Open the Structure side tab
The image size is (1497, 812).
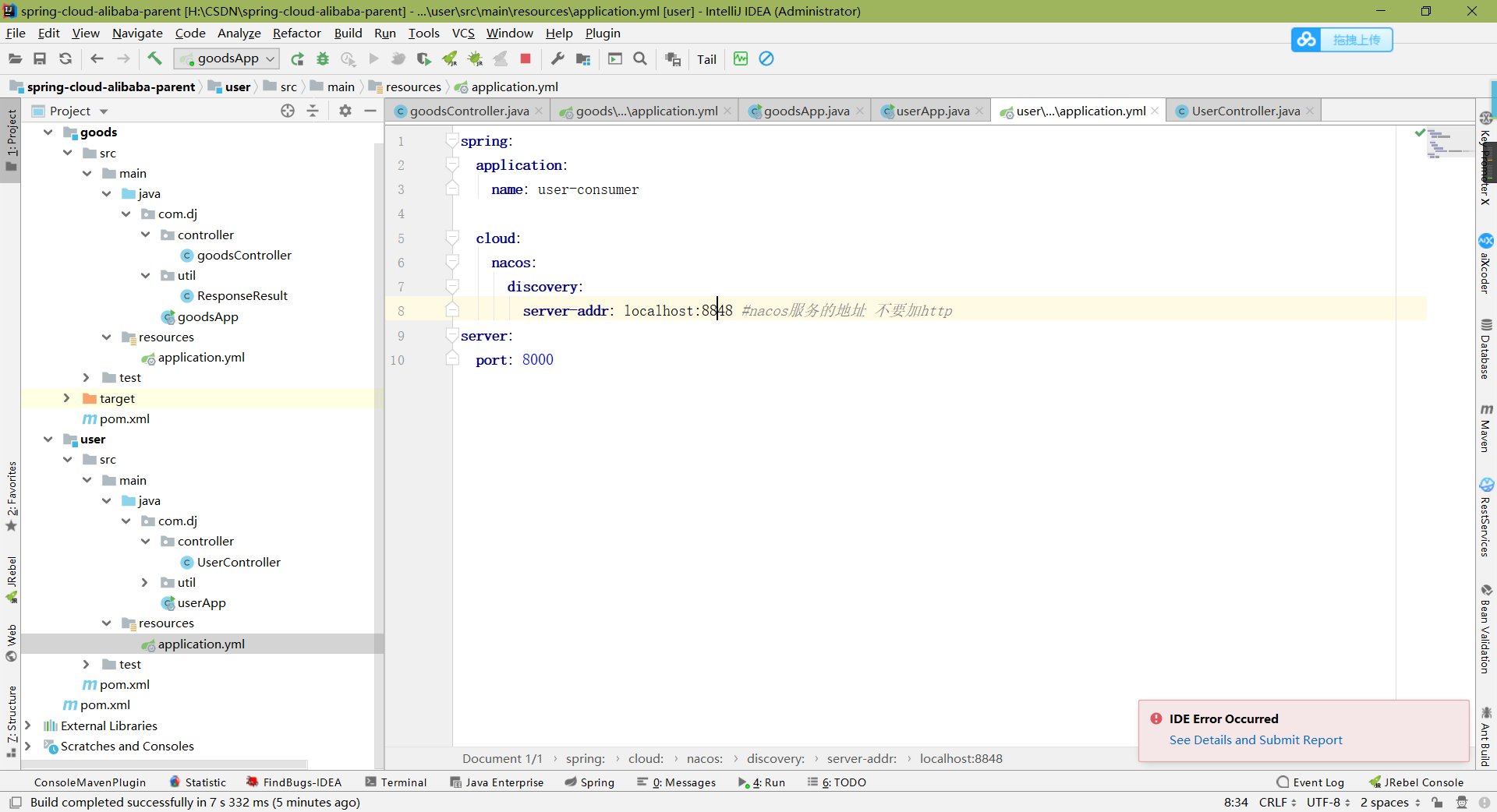[11, 721]
